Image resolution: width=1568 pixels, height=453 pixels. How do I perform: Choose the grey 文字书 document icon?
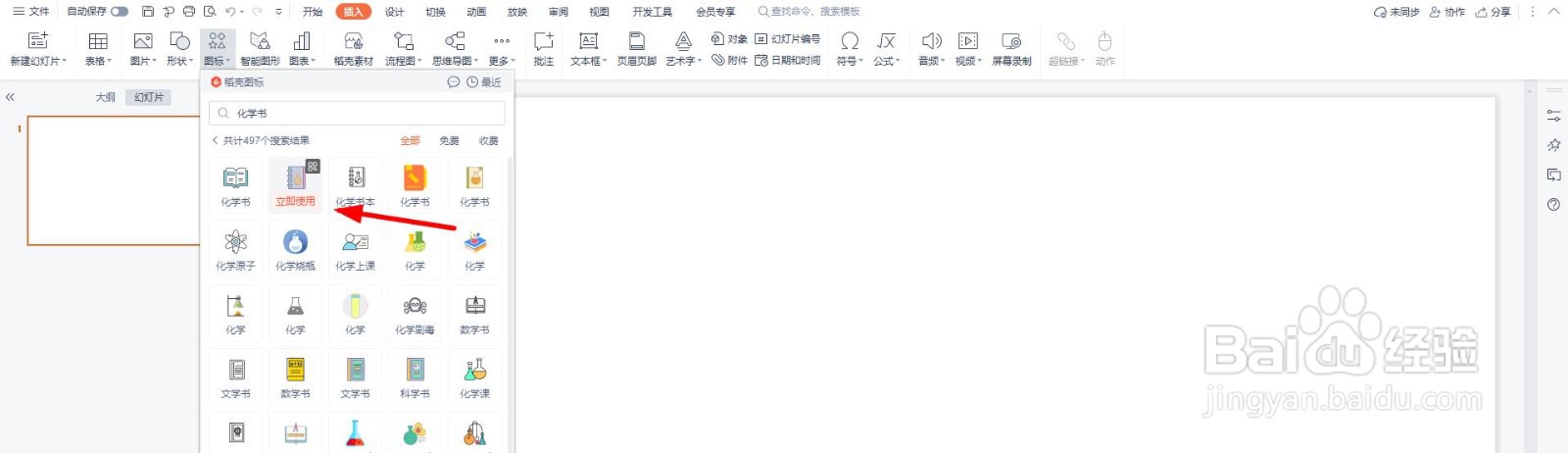(x=235, y=376)
